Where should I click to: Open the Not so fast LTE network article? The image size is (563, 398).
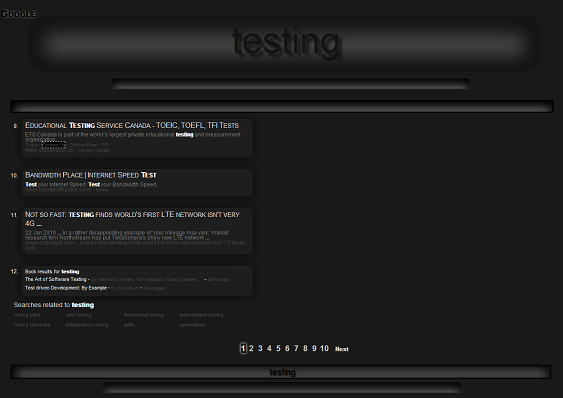pyautogui.click(x=132, y=219)
